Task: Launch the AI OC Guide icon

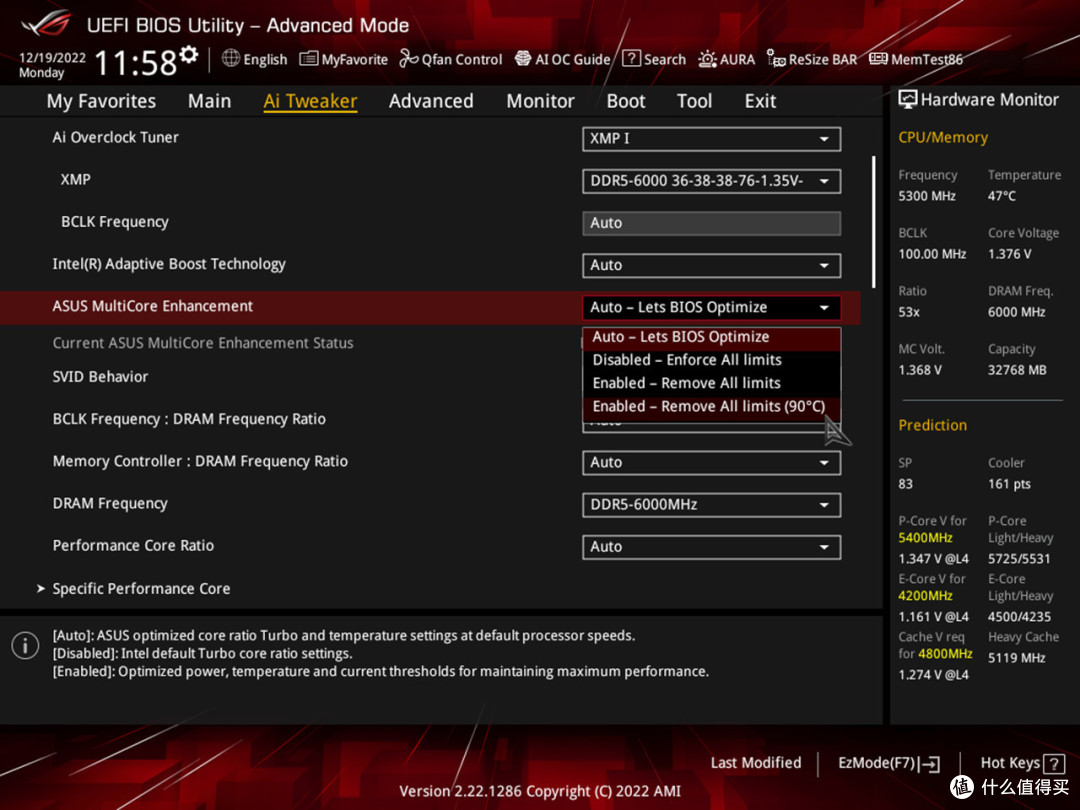Action: coord(523,59)
